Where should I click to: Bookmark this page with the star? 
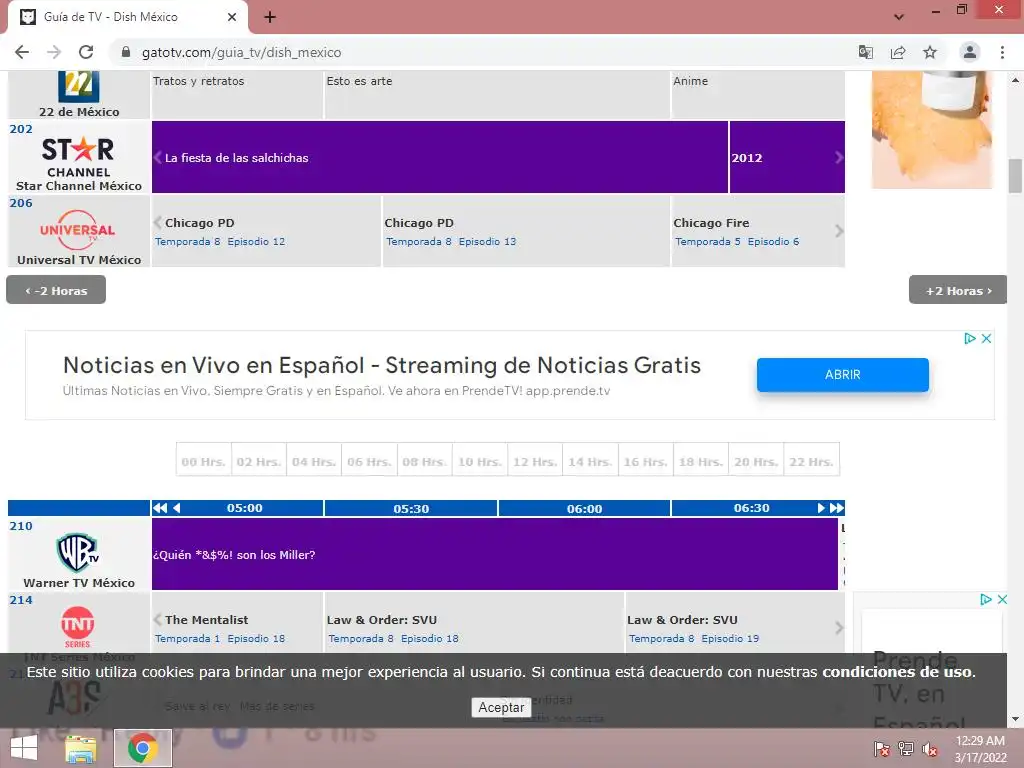[930, 52]
